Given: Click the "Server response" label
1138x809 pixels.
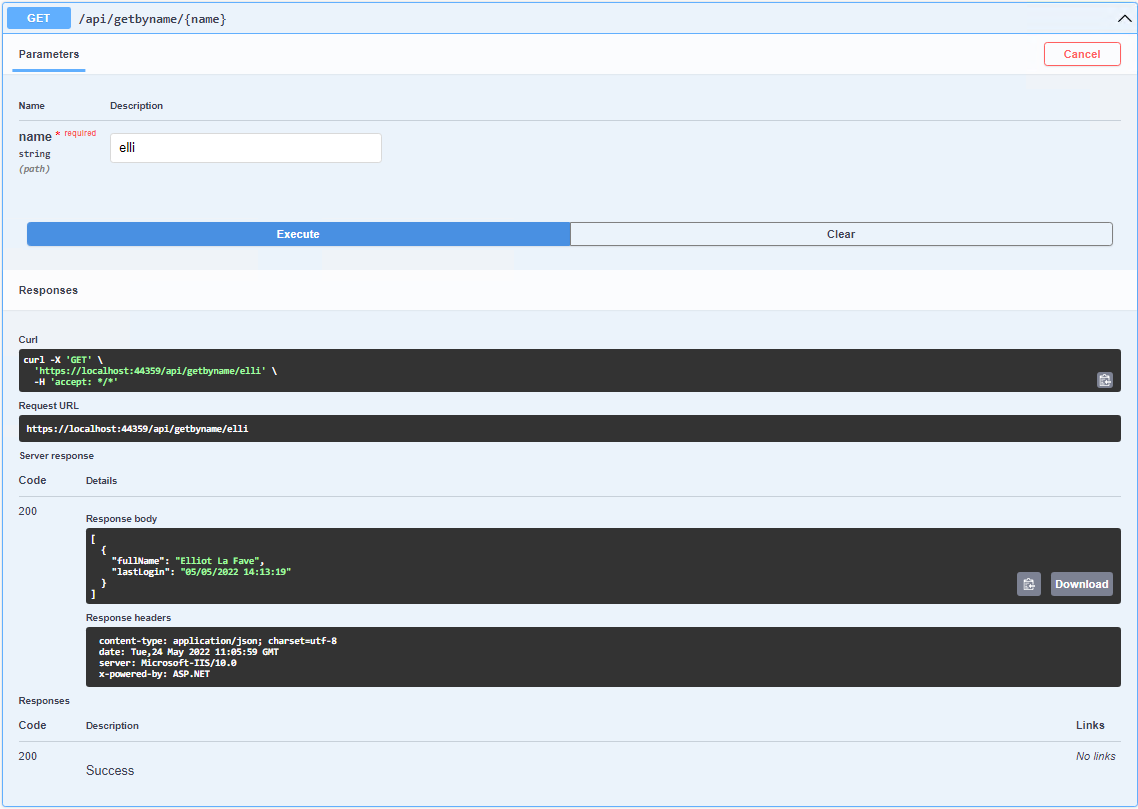Looking at the screenshot, I should 57,456.
